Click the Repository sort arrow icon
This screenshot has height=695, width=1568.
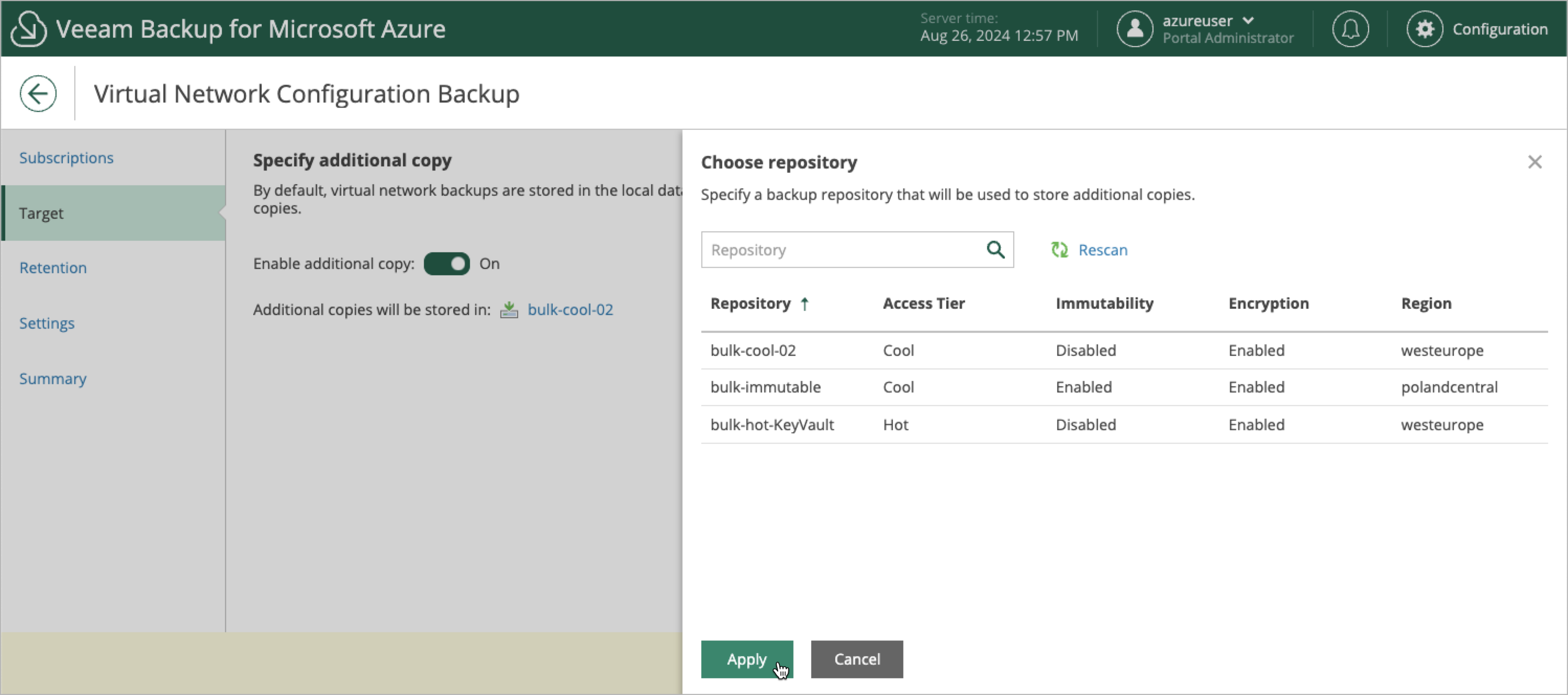(805, 304)
